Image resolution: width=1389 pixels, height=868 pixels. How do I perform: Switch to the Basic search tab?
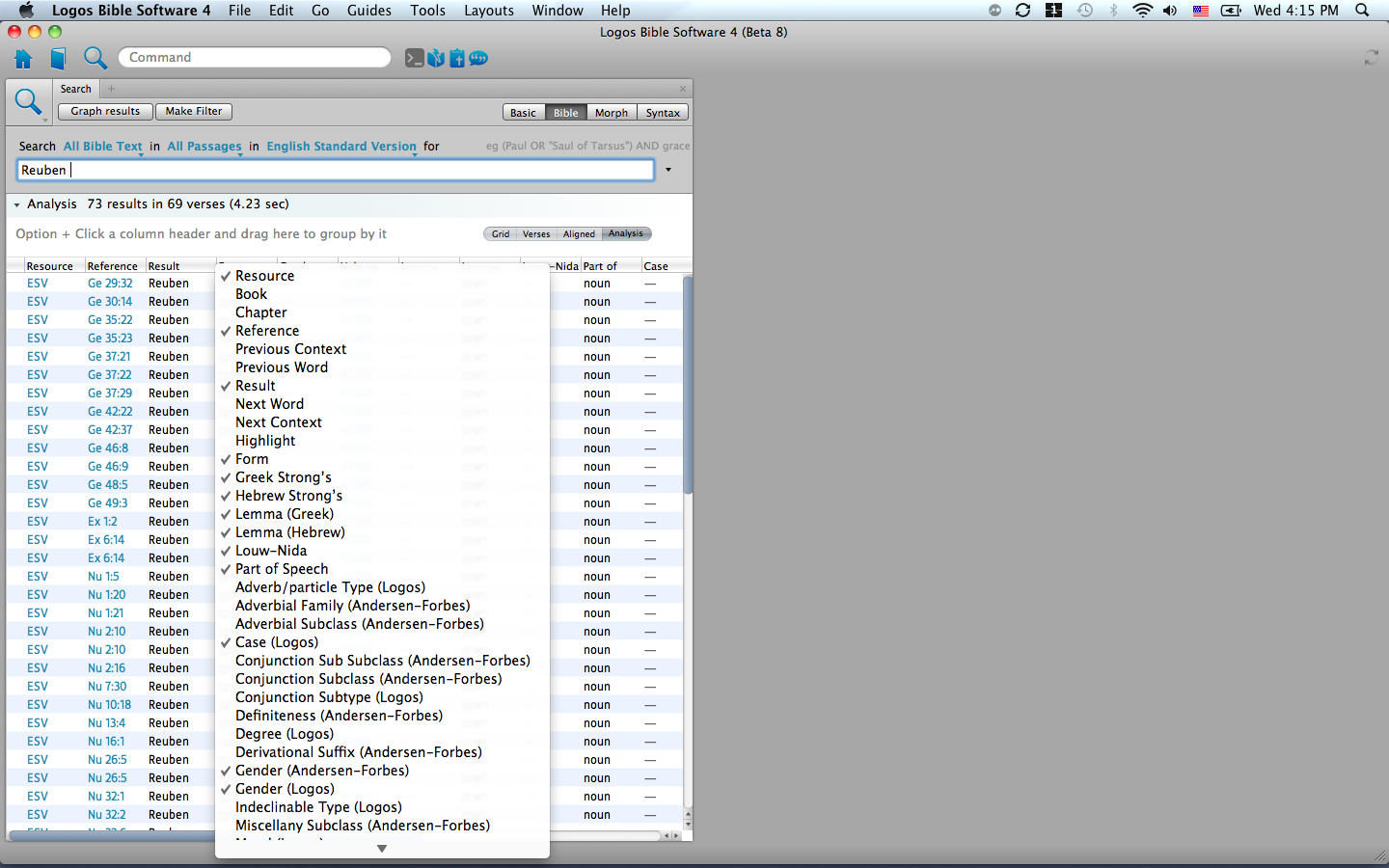click(x=523, y=113)
